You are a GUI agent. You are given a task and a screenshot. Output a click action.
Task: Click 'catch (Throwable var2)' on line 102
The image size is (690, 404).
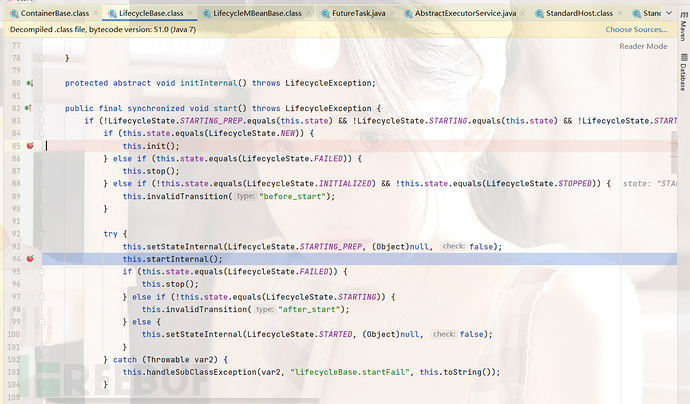165,360
